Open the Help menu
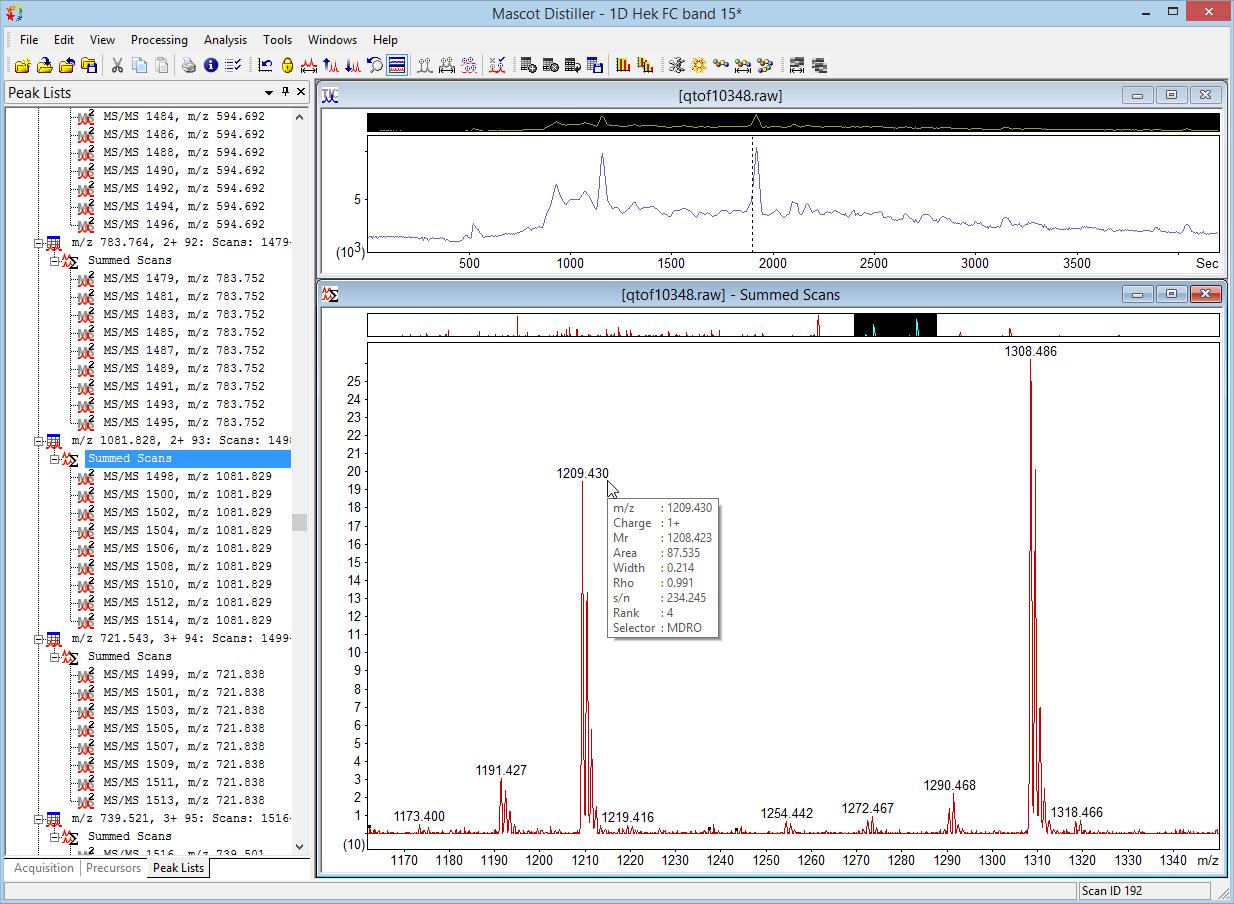Screen dimensions: 1234x904 coord(385,40)
